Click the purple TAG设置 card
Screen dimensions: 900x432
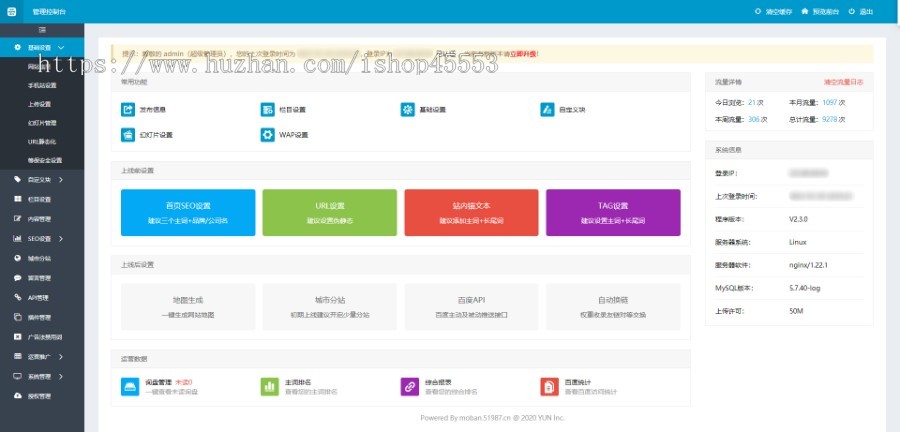[613, 212]
